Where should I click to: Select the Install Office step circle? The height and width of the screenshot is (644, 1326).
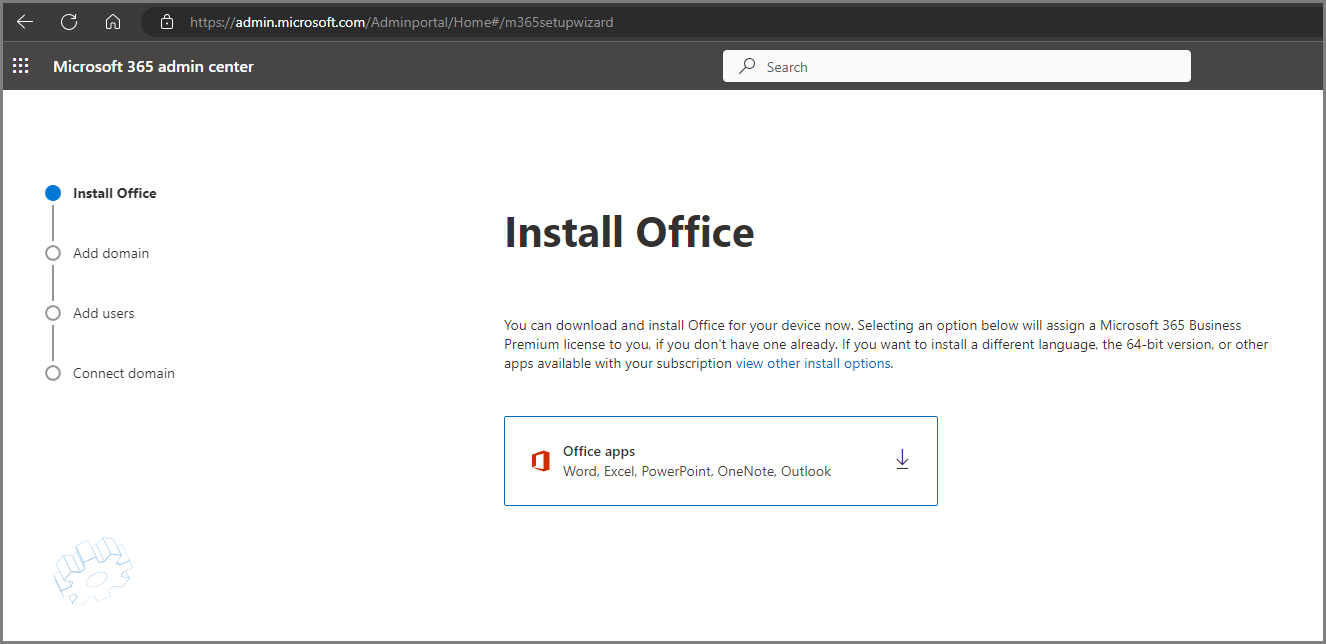(x=53, y=193)
